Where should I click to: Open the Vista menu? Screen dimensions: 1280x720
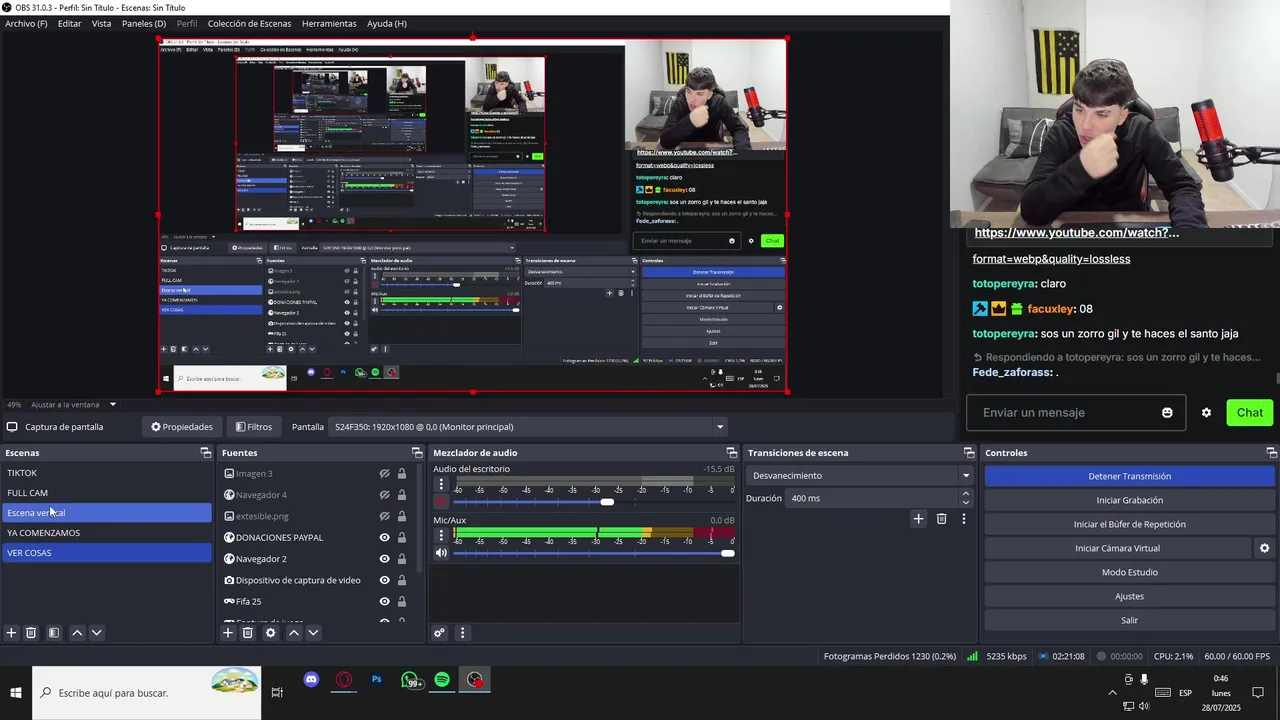pos(101,23)
